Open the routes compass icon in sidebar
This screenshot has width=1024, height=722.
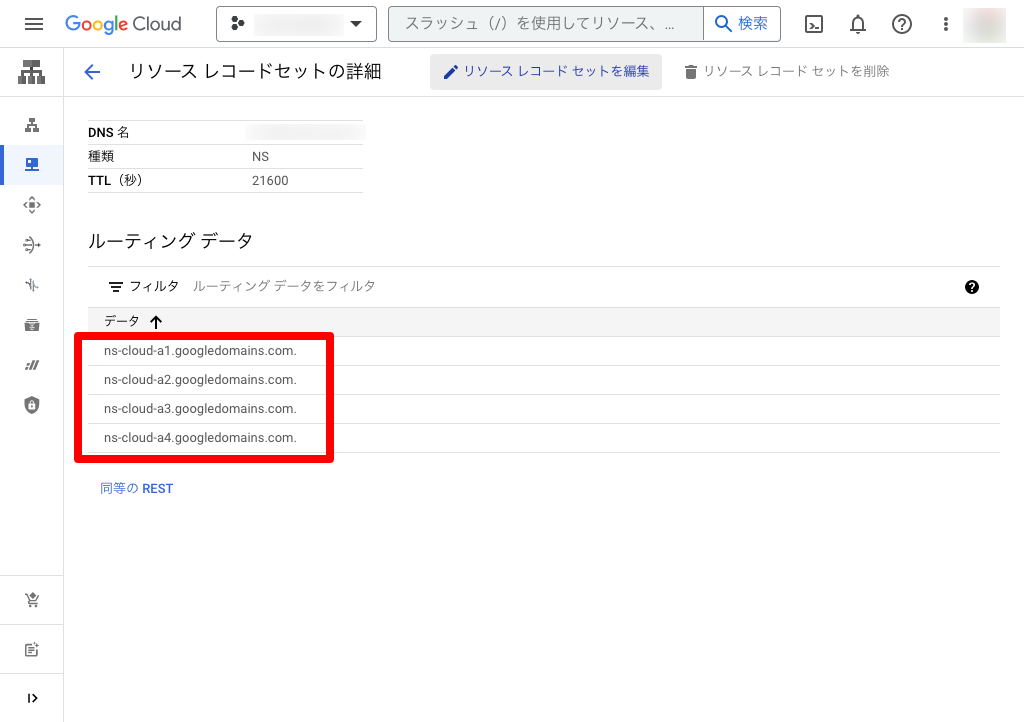(x=31, y=204)
